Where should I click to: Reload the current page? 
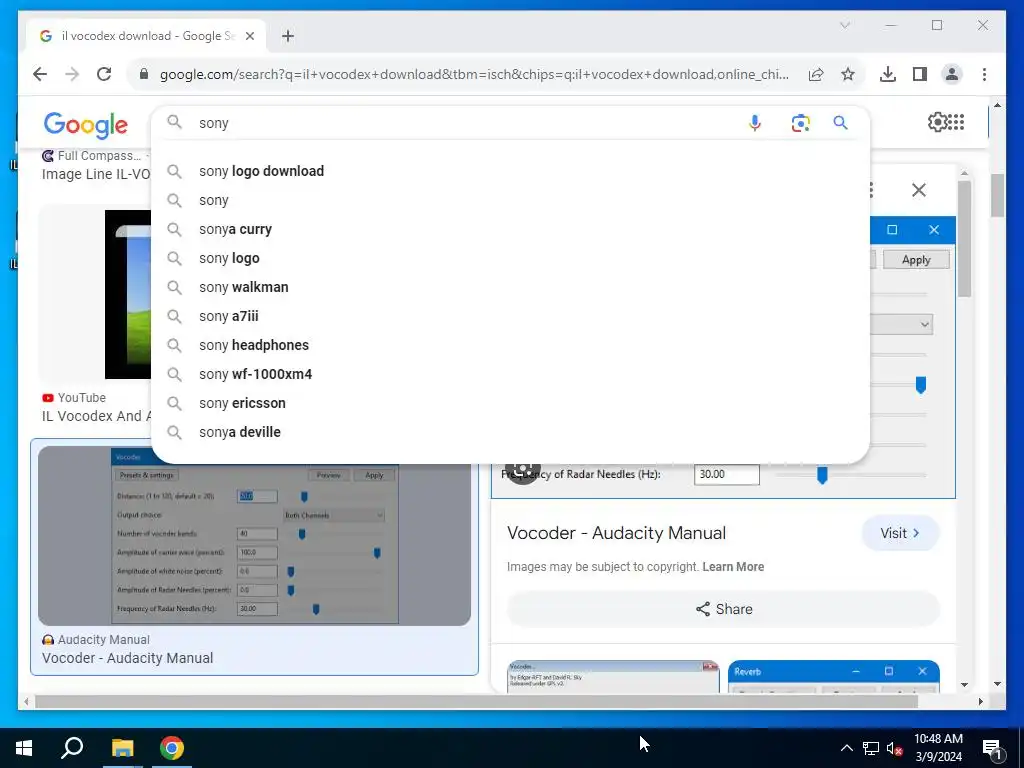click(x=104, y=74)
